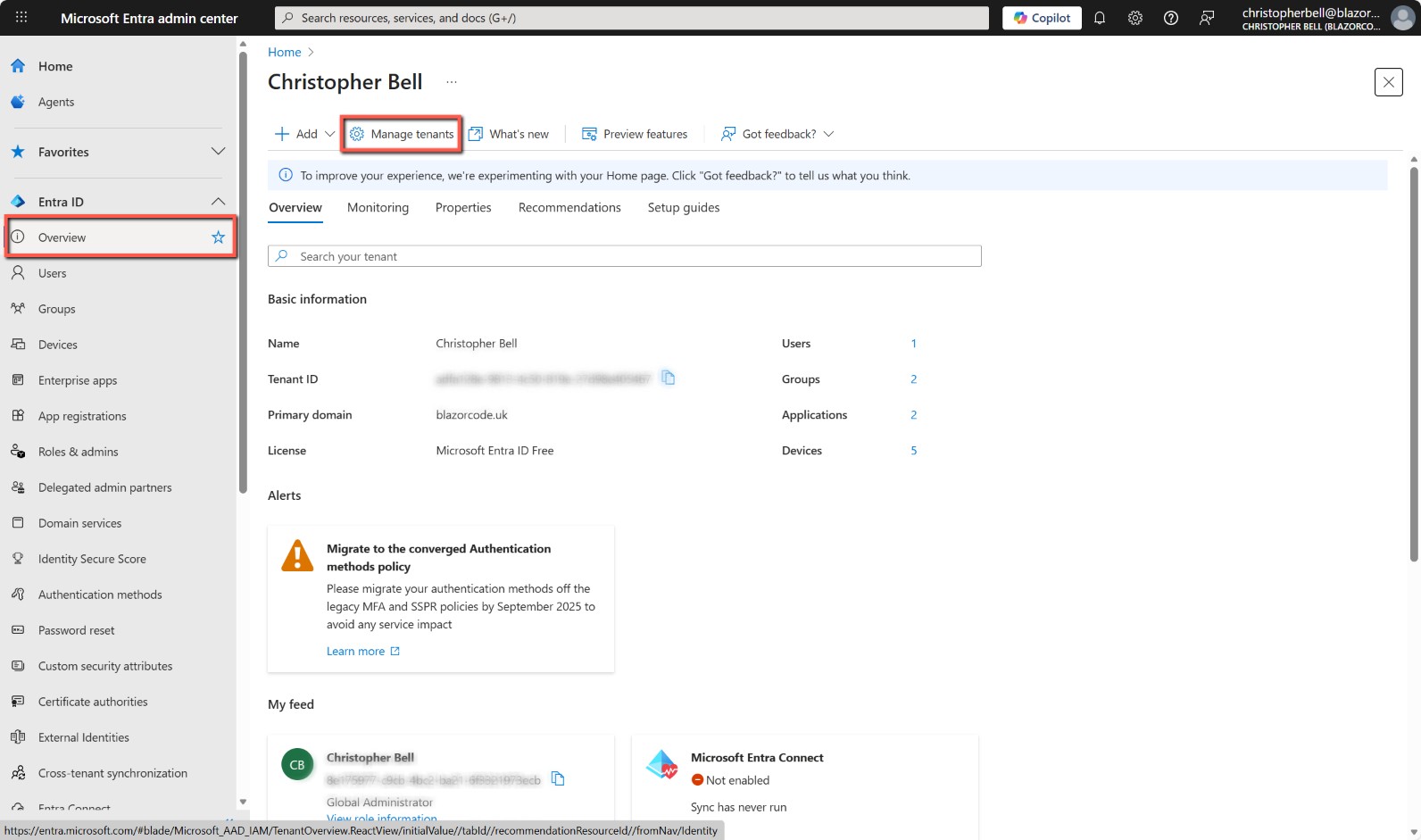Click the user account avatar
Screen dimensions: 1421x840
[x=1402, y=18]
